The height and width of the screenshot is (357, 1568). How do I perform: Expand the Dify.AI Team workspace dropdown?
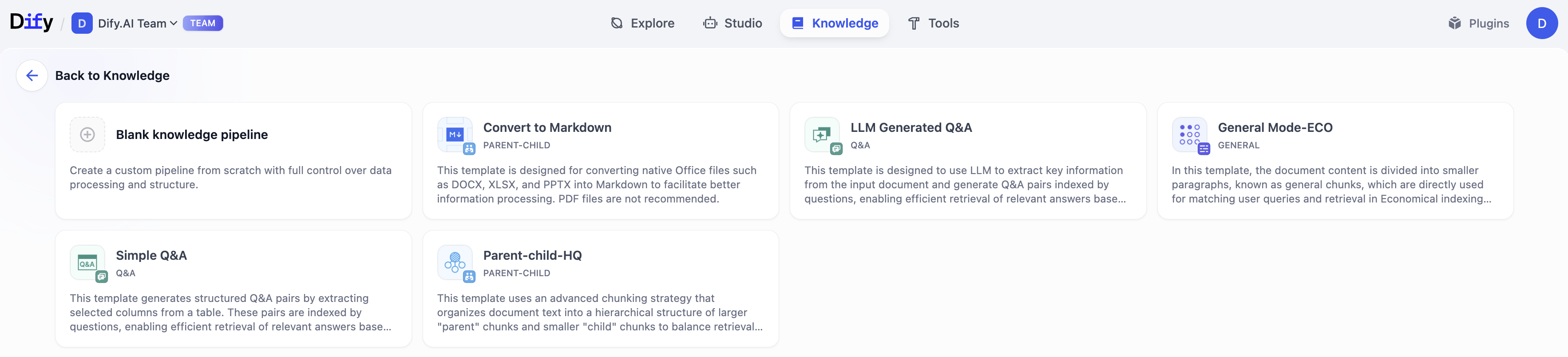138,23
